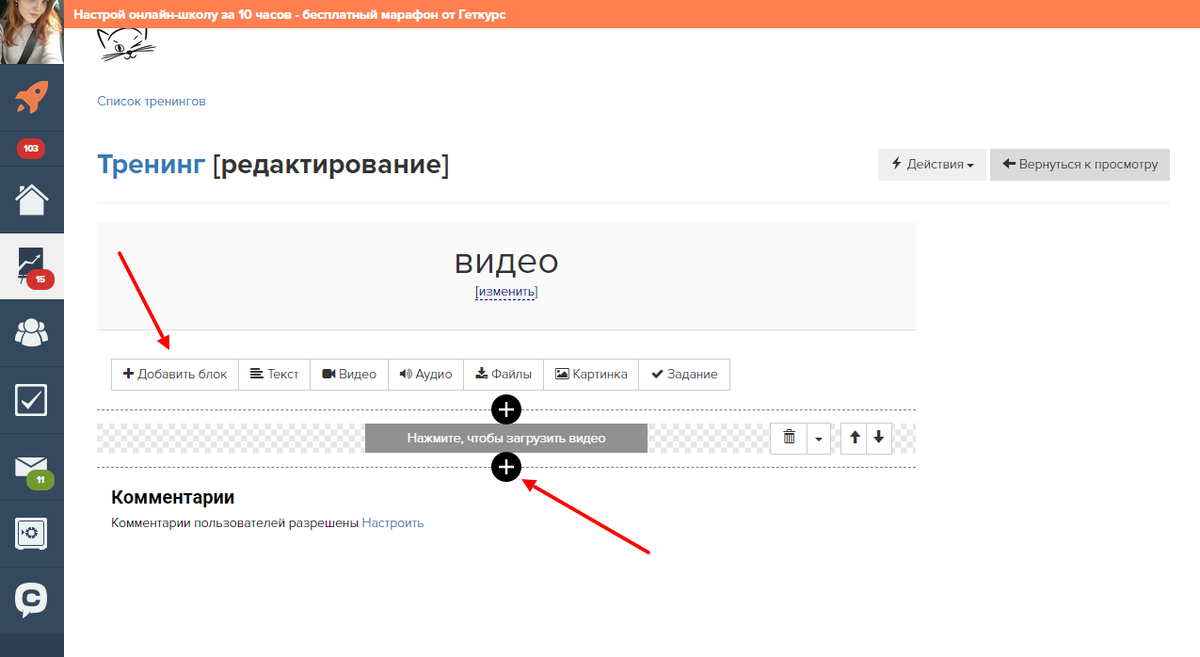The image size is (1200, 657).
Task: Open the chat bubble sidebar icon
Action: [x=31, y=600]
